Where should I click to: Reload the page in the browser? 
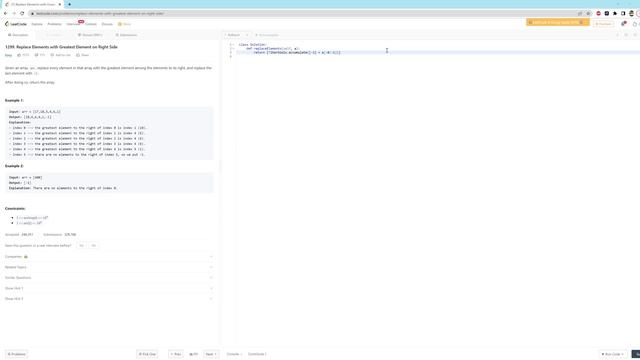(x=22, y=13)
